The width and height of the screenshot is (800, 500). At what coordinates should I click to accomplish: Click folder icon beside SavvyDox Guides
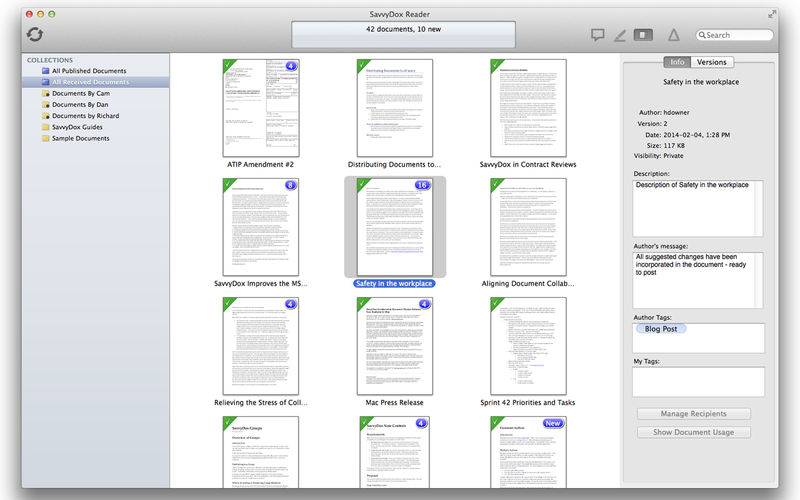(45, 127)
